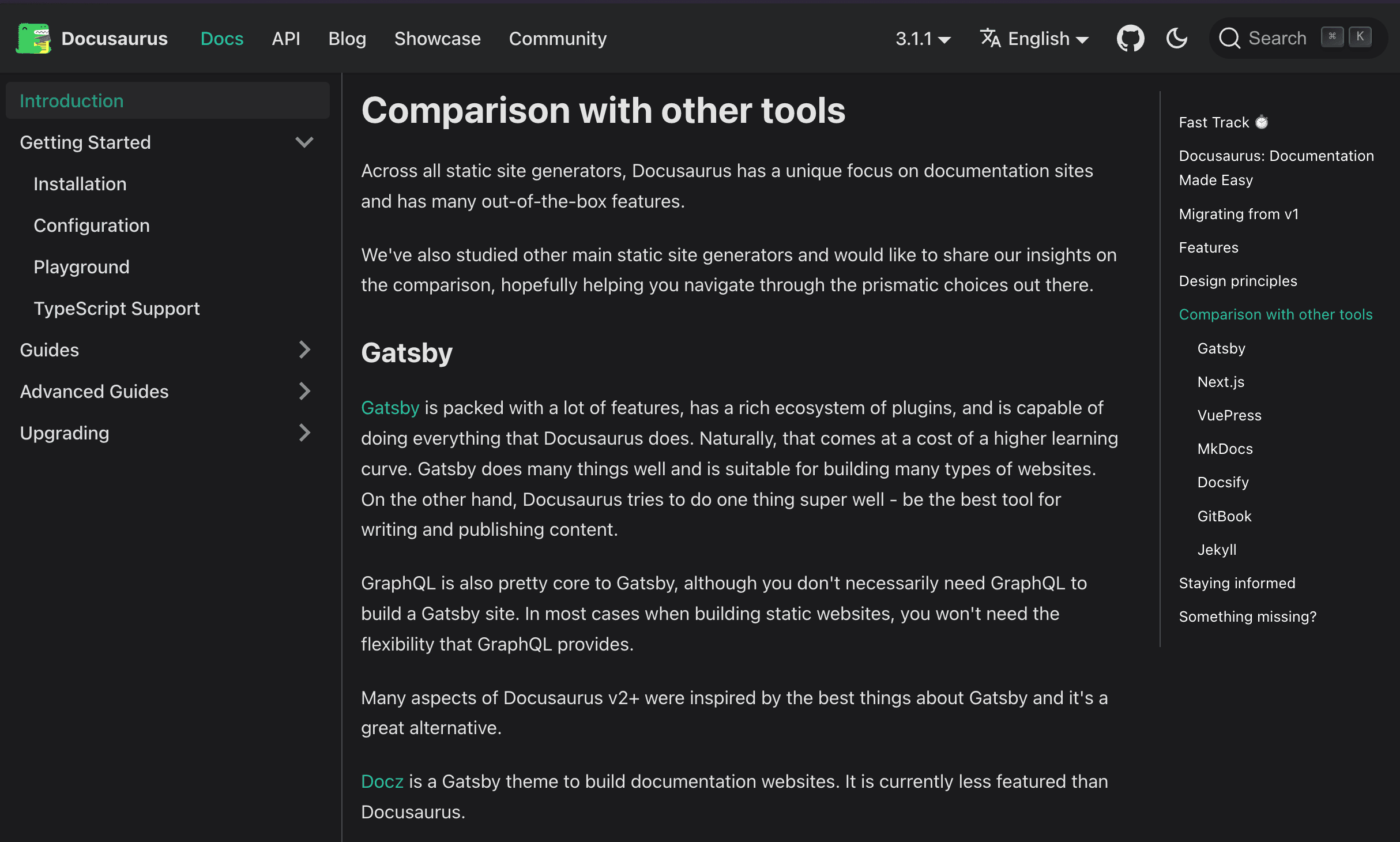Screen dimensions: 1400x842
Task: Follow the Gatsby hyperlink in paragraph
Action: point(390,408)
